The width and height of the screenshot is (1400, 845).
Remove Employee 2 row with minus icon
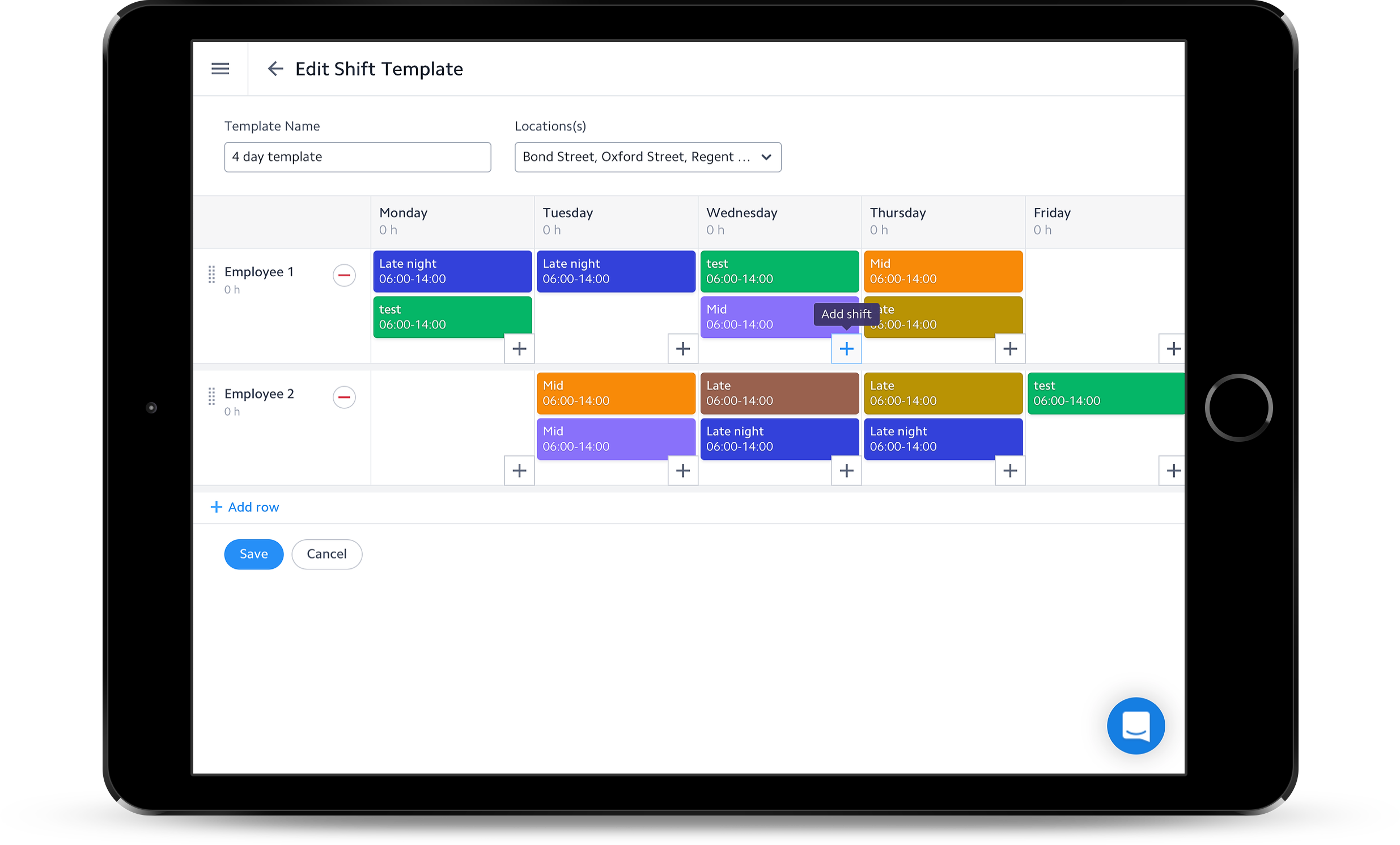pyautogui.click(x=343, y=397)
